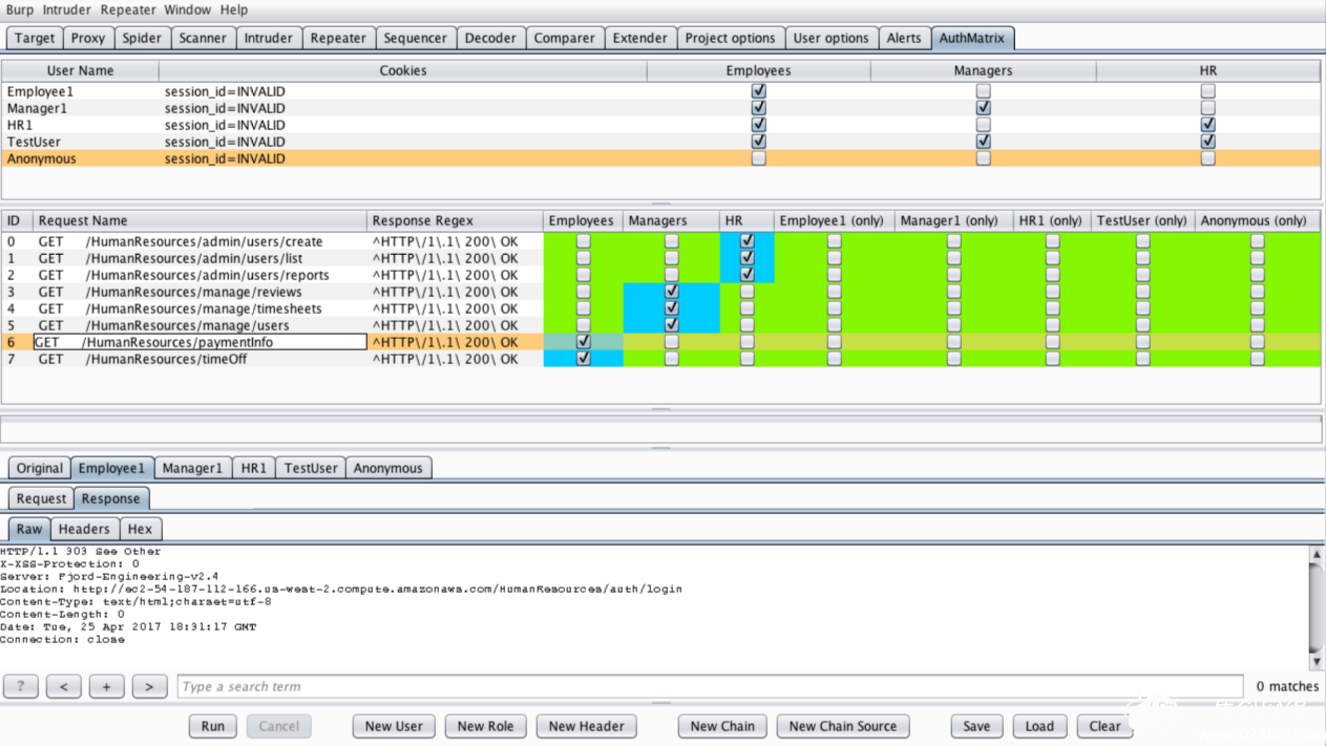Toggle Managers checkbox for manage/reviews request
1326x746 pixels.
(x=671, y=292)
